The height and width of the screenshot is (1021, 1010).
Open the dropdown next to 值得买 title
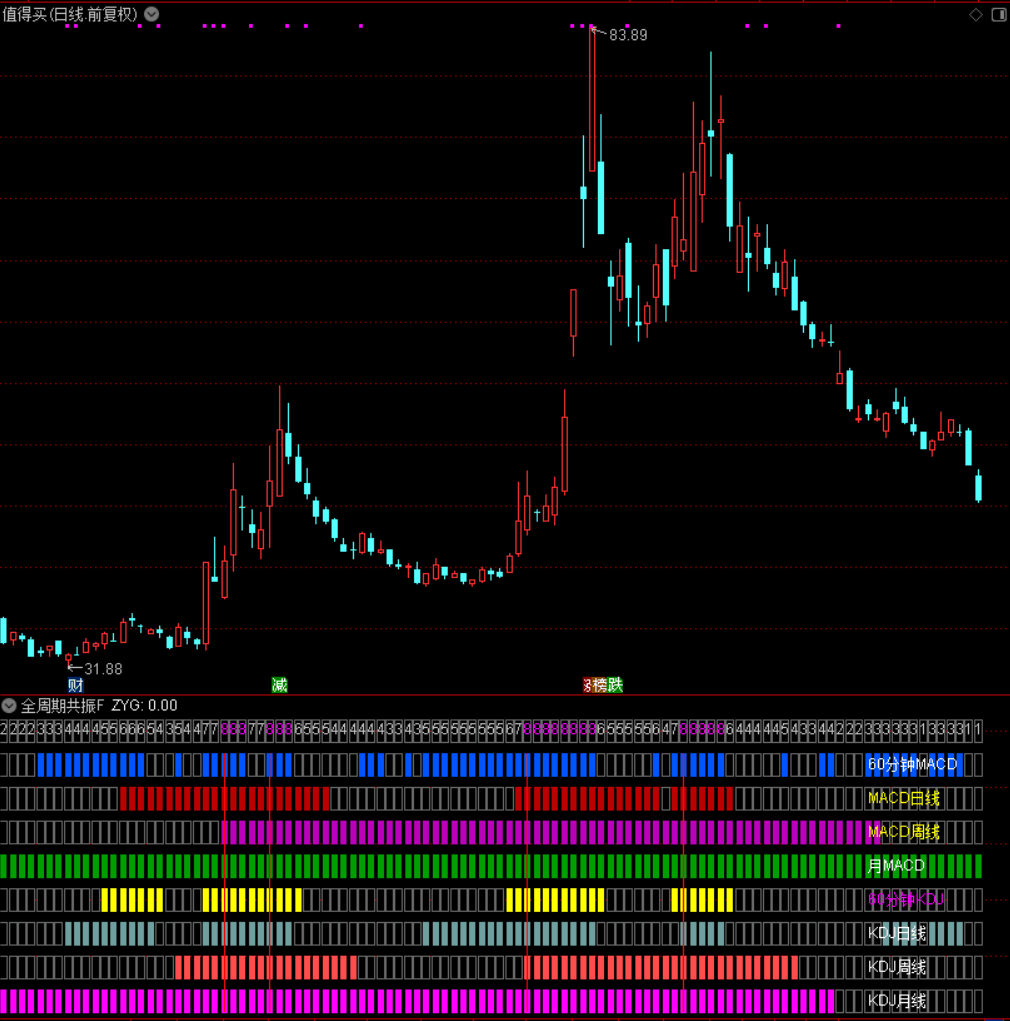pos(151,14)
